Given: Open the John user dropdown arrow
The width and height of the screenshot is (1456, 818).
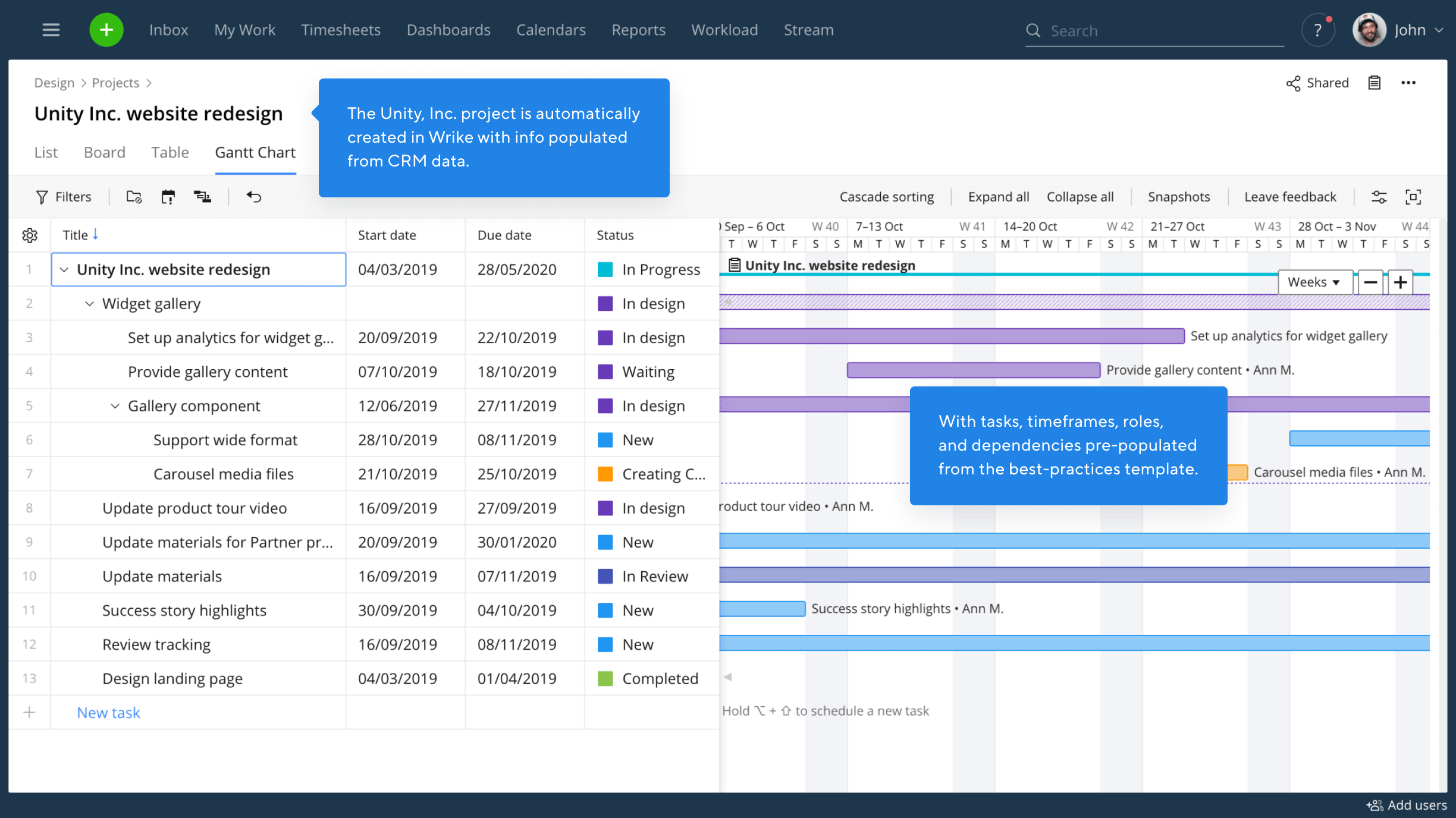Looking at the screenshot, I should 1439,30.
